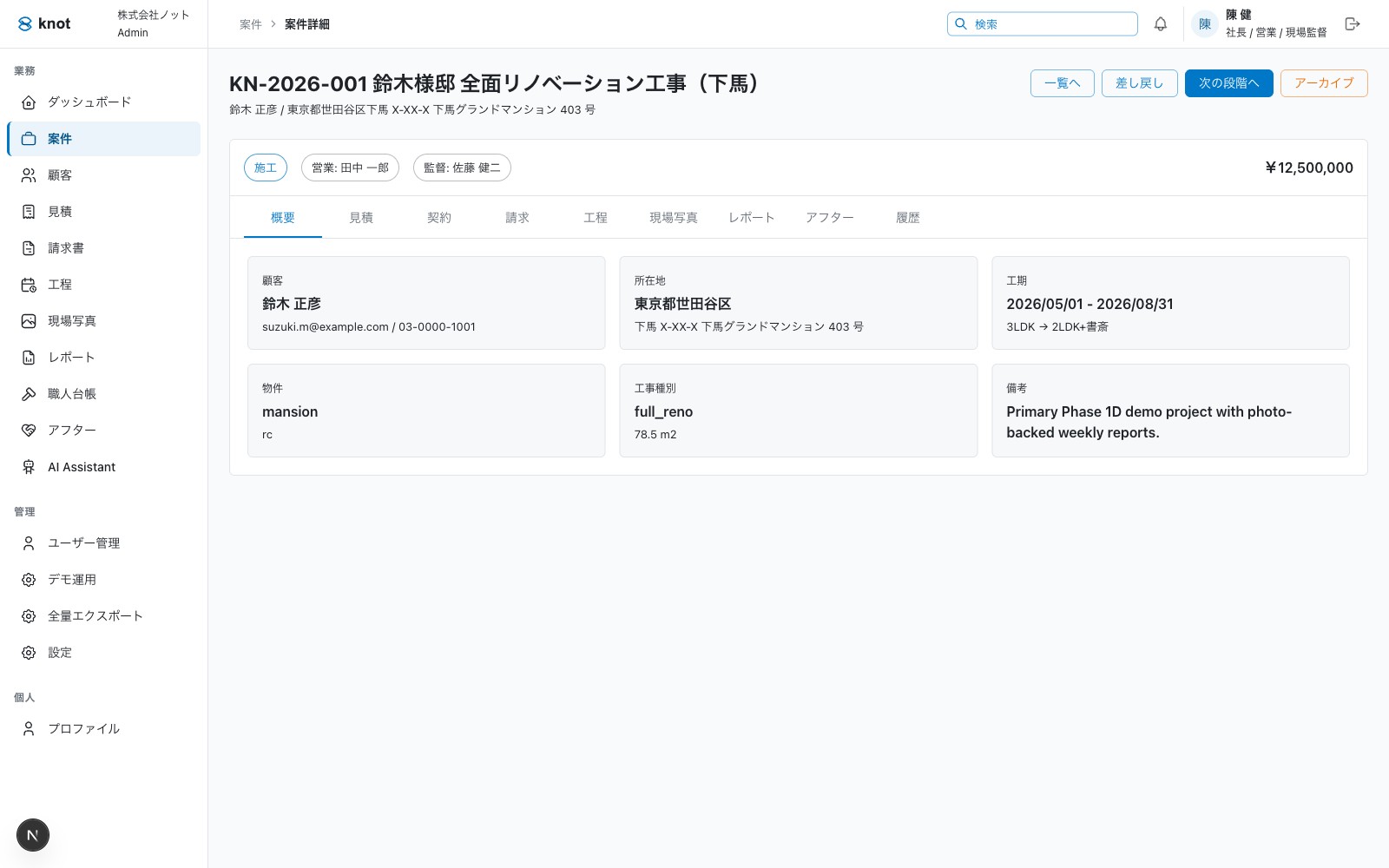The width and height of the screenshot is (1389, 868).
Task: Open the 請求 tab
Action: pyautogui.click(x=517, y=218)
